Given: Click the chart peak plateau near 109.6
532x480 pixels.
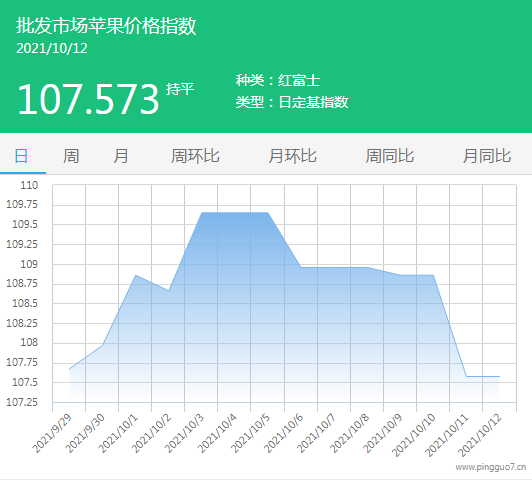Looking at the screenshot, I should coord(235,213).
